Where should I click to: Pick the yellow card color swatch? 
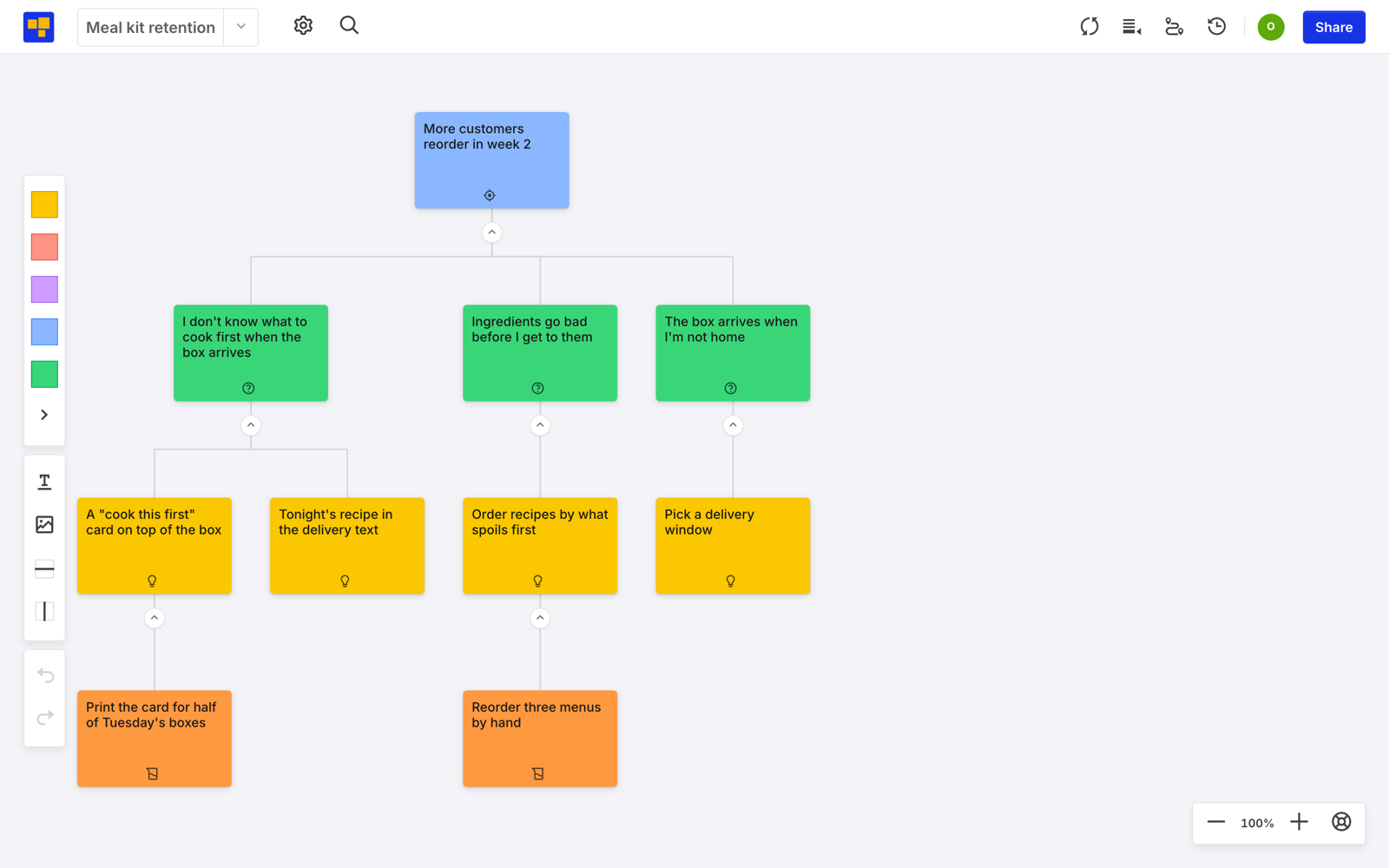(44, 205)
